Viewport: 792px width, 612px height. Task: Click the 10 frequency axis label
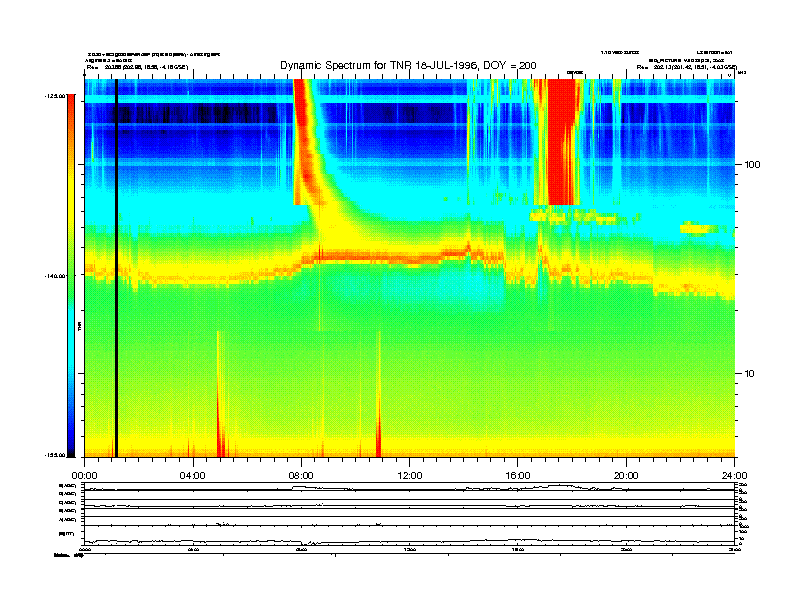(749, 374)
